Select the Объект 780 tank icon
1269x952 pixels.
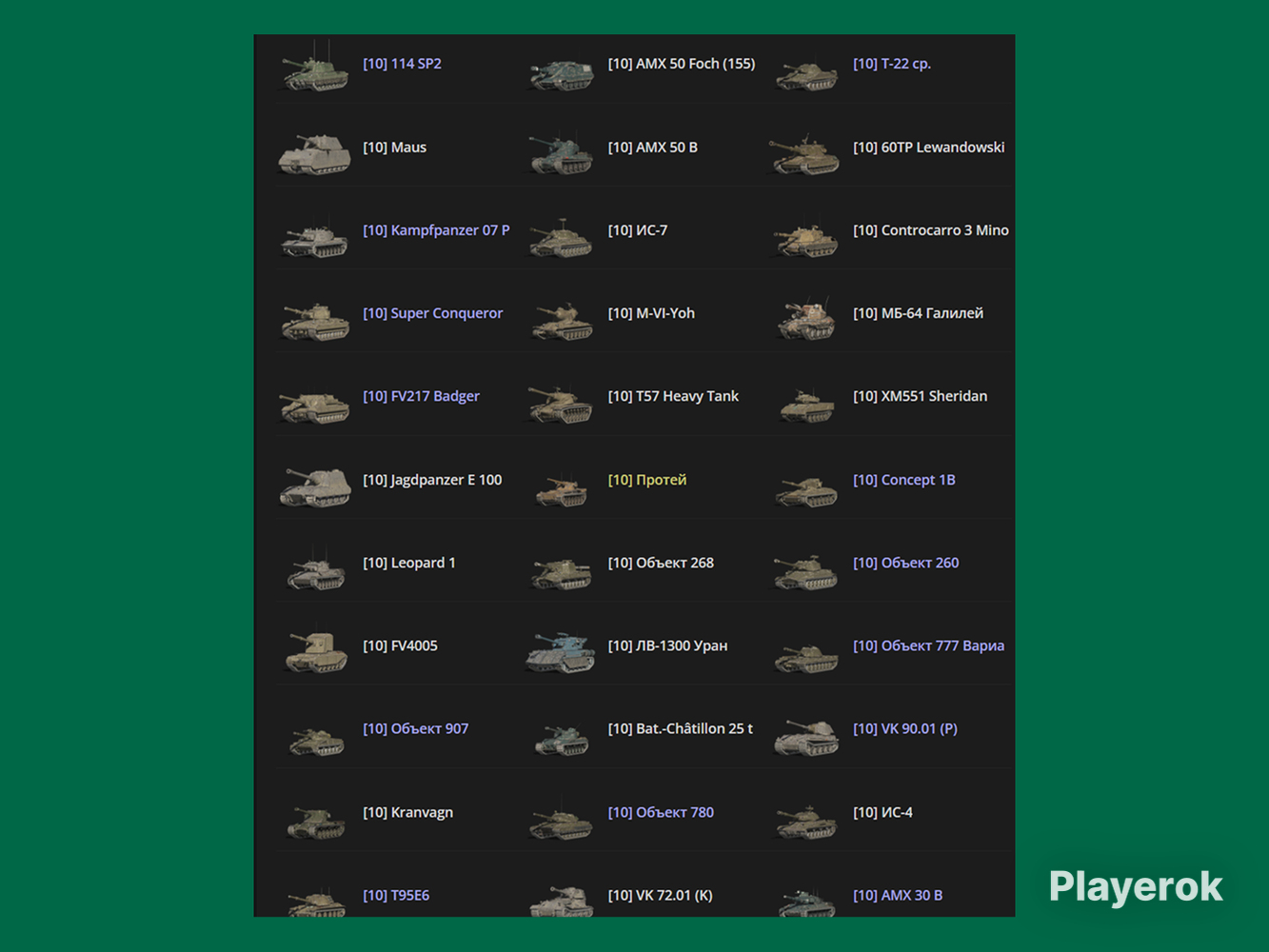tap(561, 820)
